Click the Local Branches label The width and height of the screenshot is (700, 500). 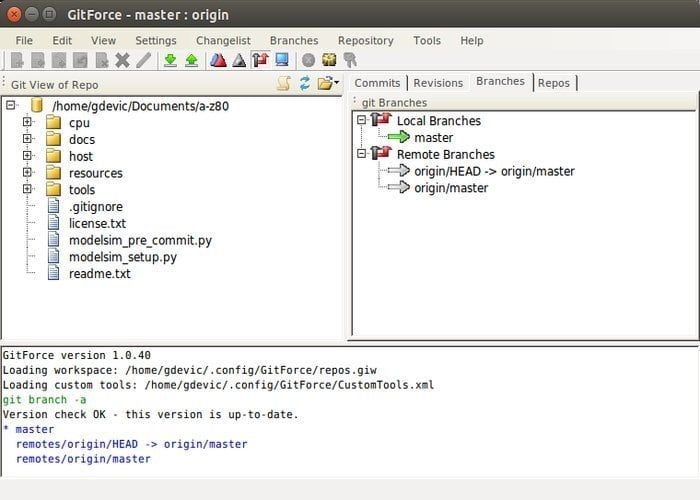(x=439, y=121)
